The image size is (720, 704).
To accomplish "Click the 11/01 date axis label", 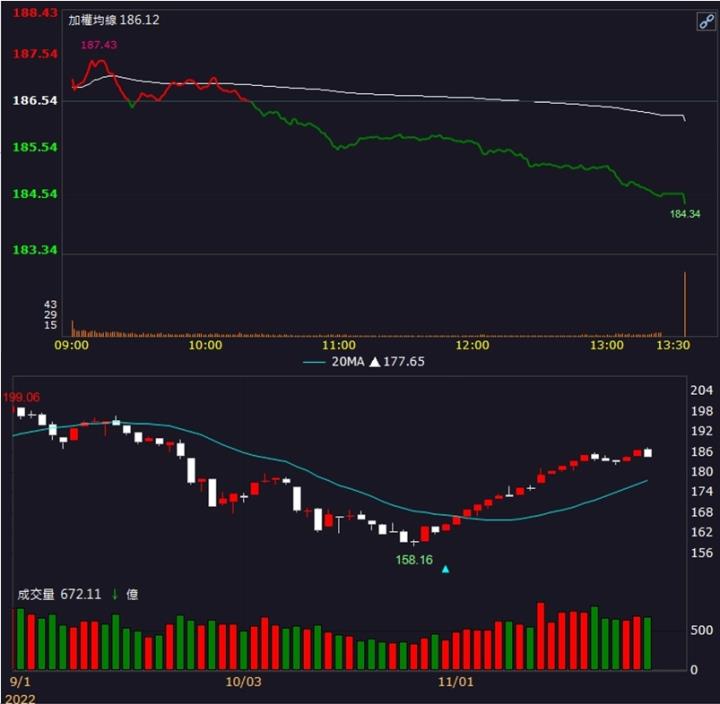I will [x=456, y=681].
